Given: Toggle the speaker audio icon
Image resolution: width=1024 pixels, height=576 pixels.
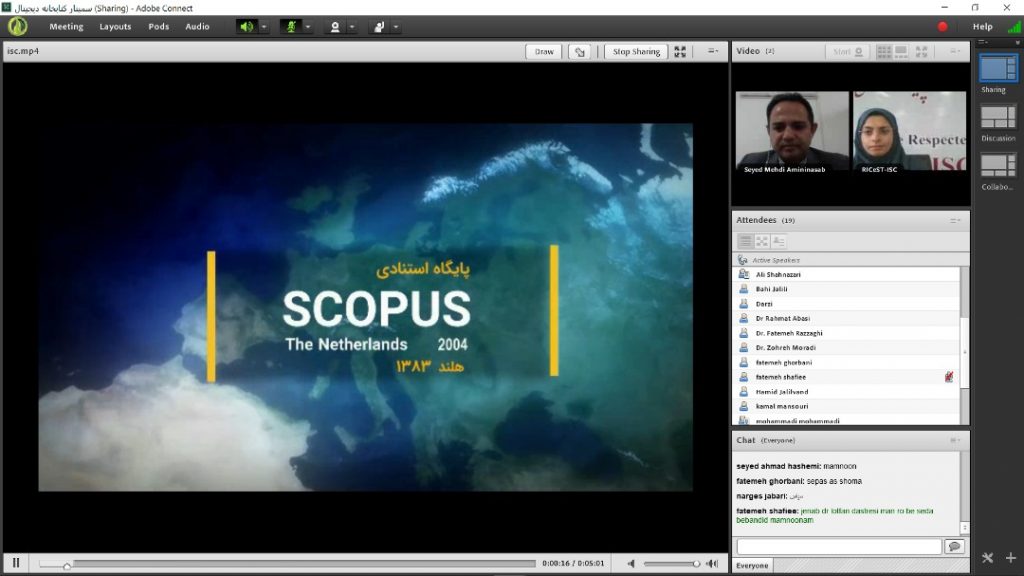Looking at the screenshot, I should tap(246, 27).
